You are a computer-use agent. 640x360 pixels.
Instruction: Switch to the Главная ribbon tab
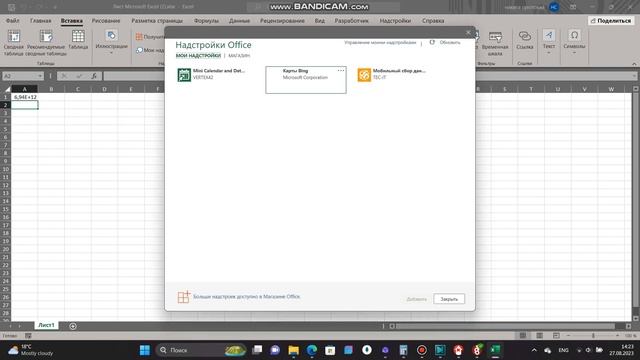tap(40, 20)
